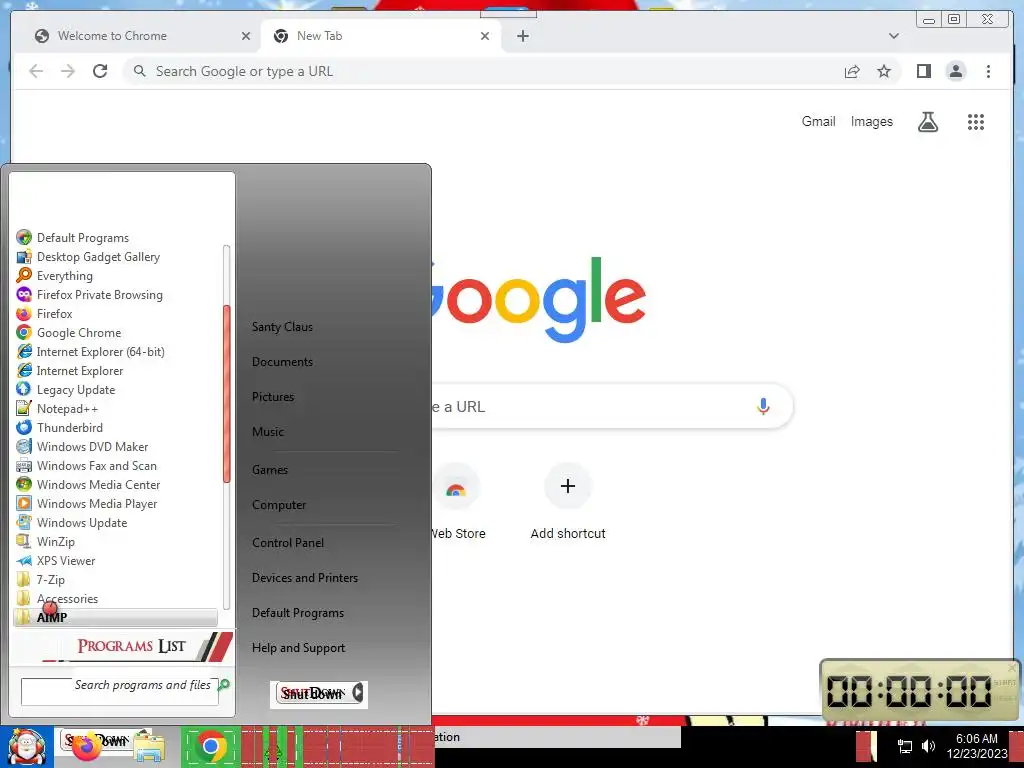Open the tab search chevron
Image resolution: width=1024 pixels, height=768 pixels.
(894, 36)
